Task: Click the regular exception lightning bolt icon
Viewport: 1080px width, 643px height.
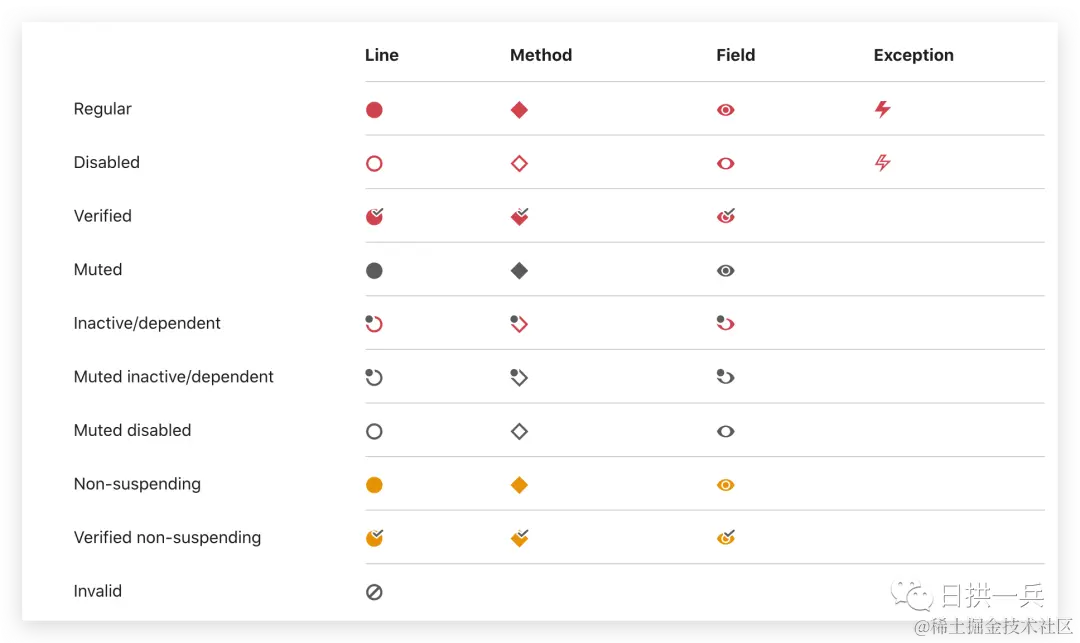Action: pyautogui.click(x=882, y=109)
